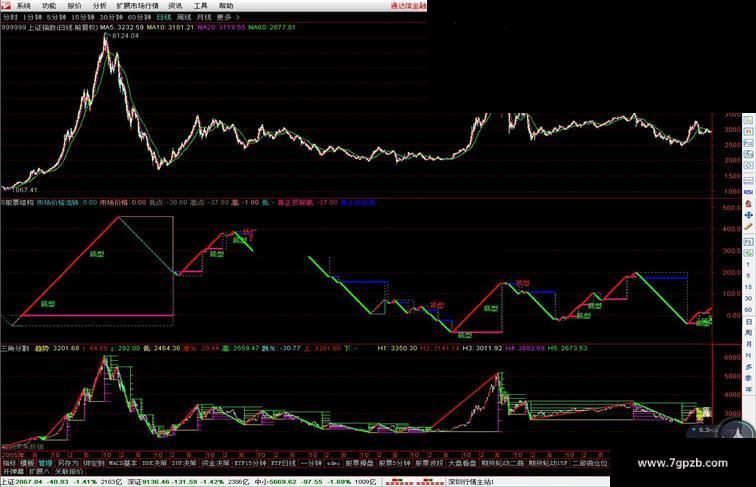Select the 周线 weekly period

click(184, 17)
